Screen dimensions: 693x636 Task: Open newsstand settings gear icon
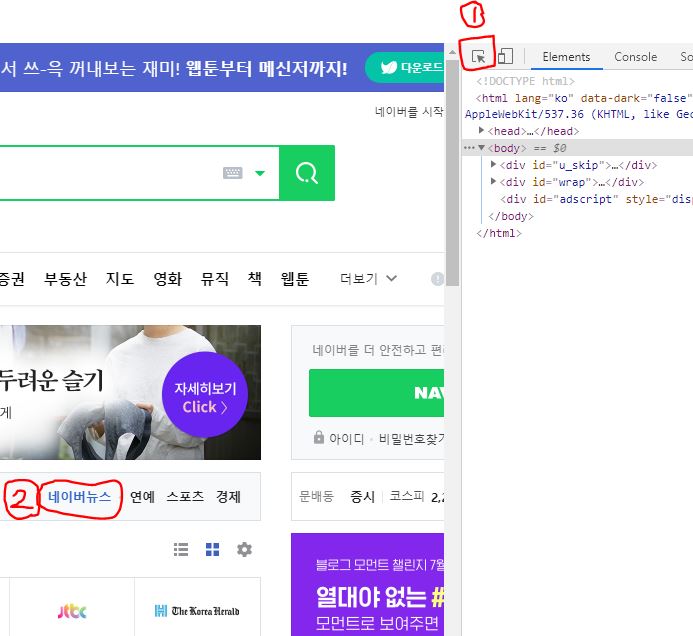[244, 549]
